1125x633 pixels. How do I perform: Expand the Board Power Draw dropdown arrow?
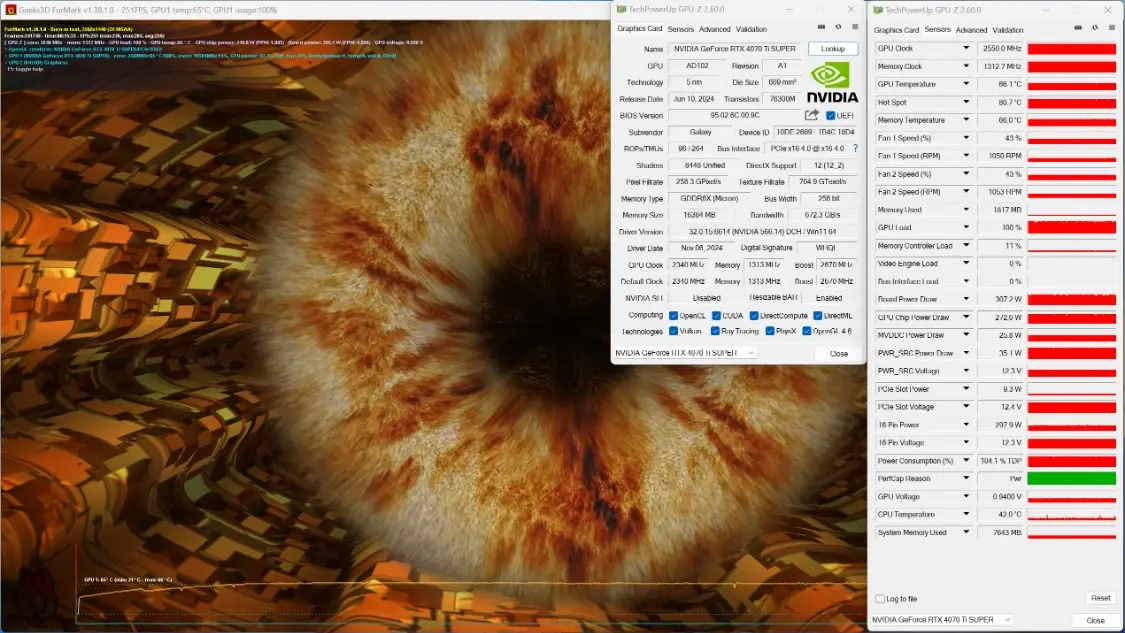(966, 299)
